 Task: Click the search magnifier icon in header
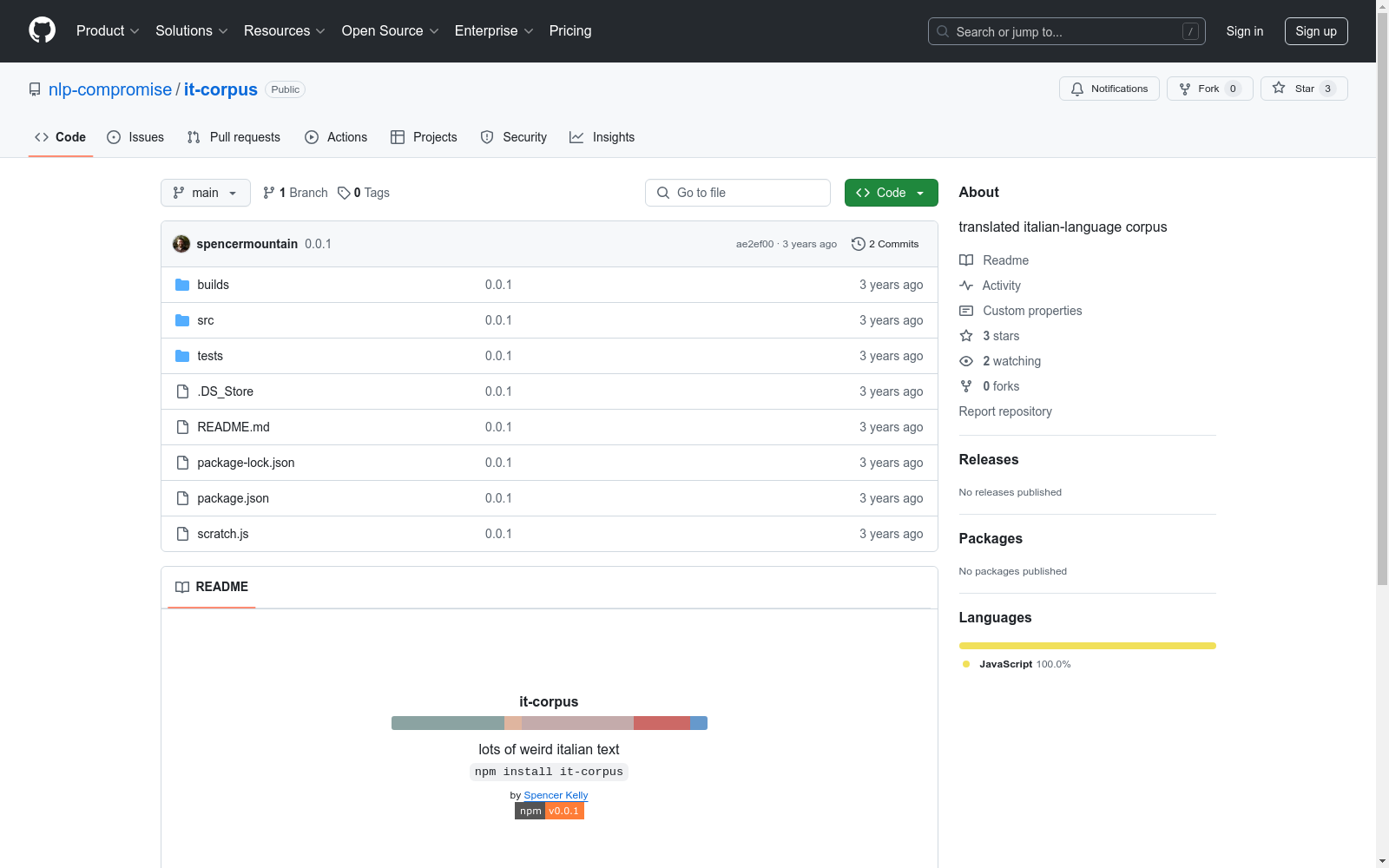pyautogui.click(x=943, y=31)
